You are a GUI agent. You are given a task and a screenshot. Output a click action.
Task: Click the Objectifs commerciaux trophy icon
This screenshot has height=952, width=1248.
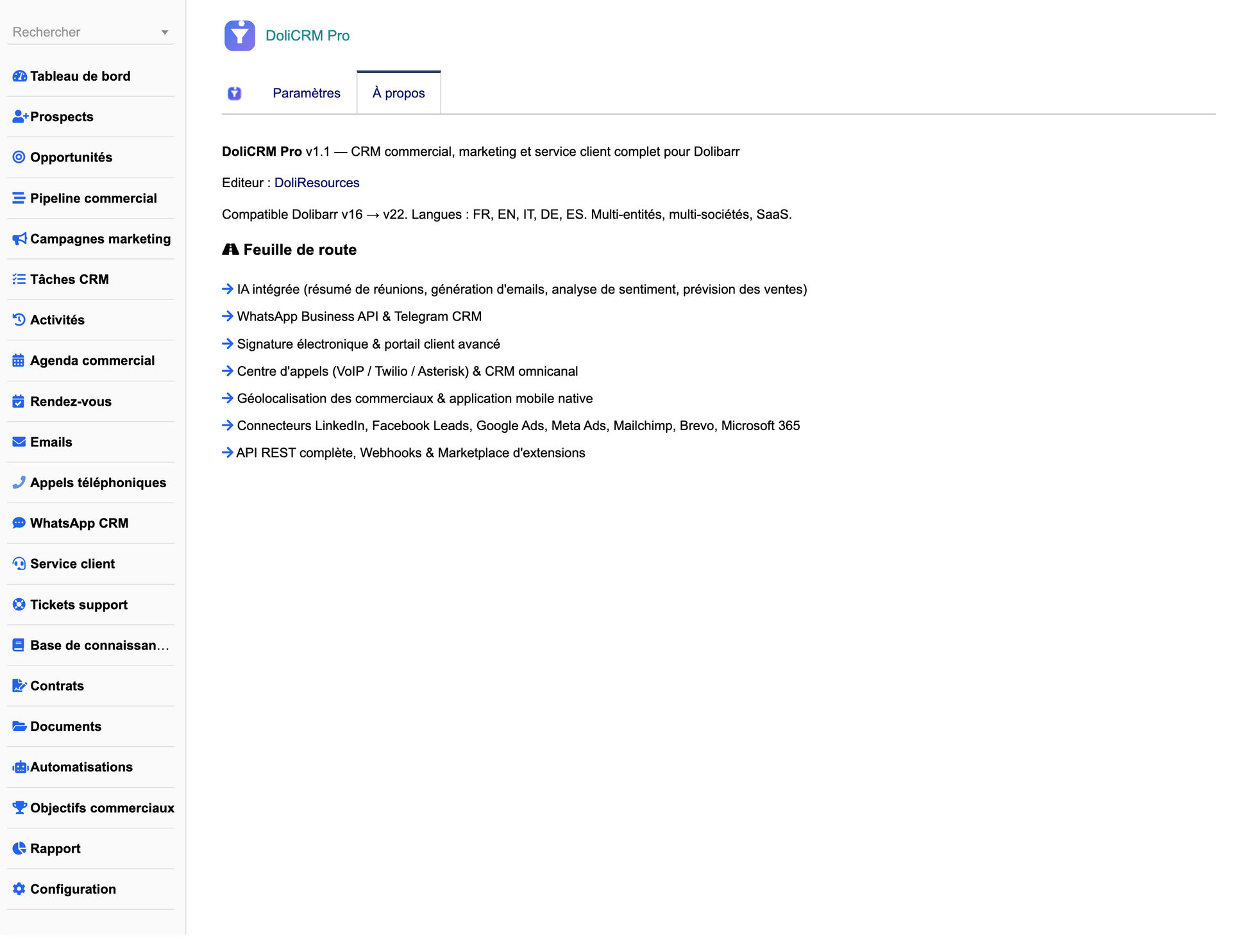tap(20, 808)
